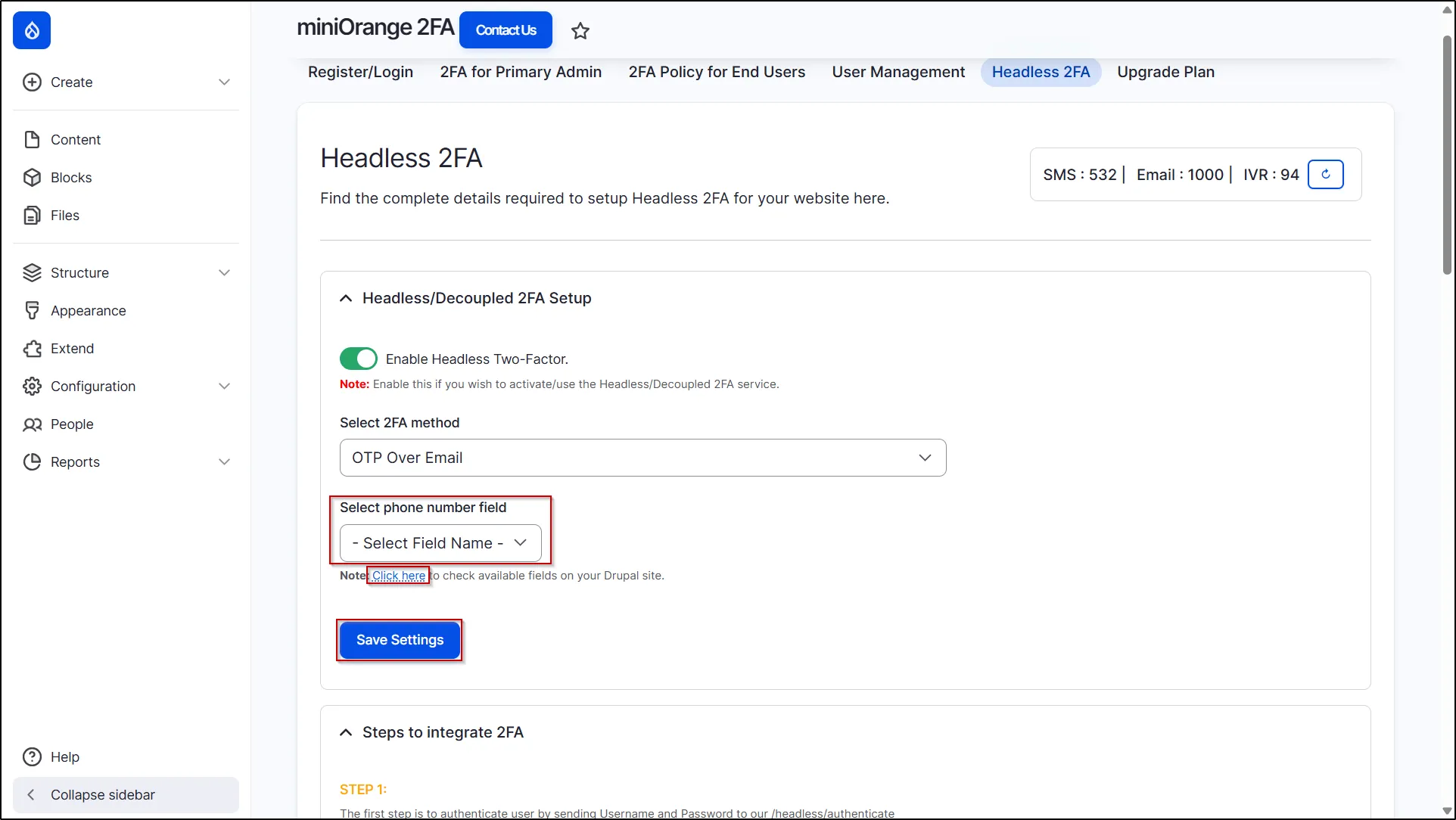Click the Structure layers icon
Screen dimensions: 1456x820
click(32, 272)
